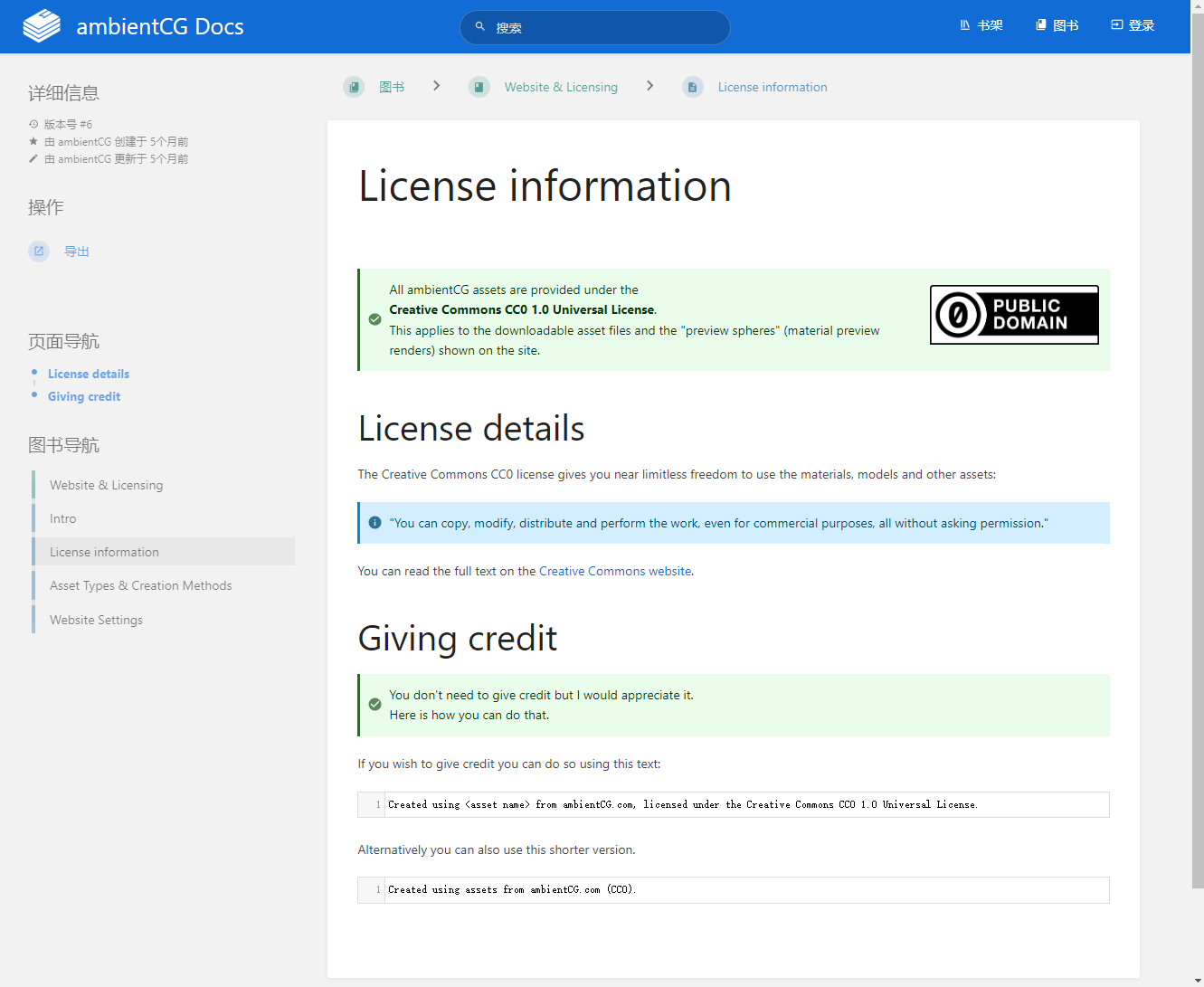Select License information in book navigation
The image size is (1204, 987).
coord(163,552)
